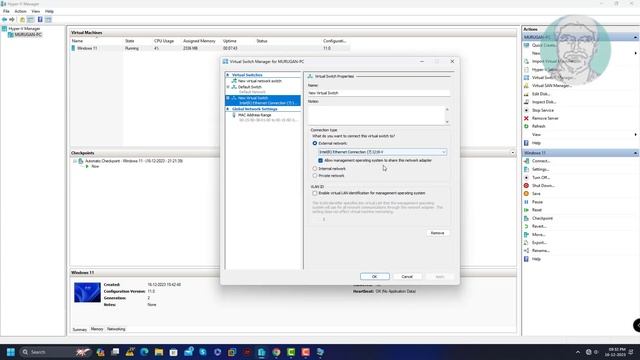
Task: Toggle Allow management operating system sharing checkbox
Action: [320, 160]
